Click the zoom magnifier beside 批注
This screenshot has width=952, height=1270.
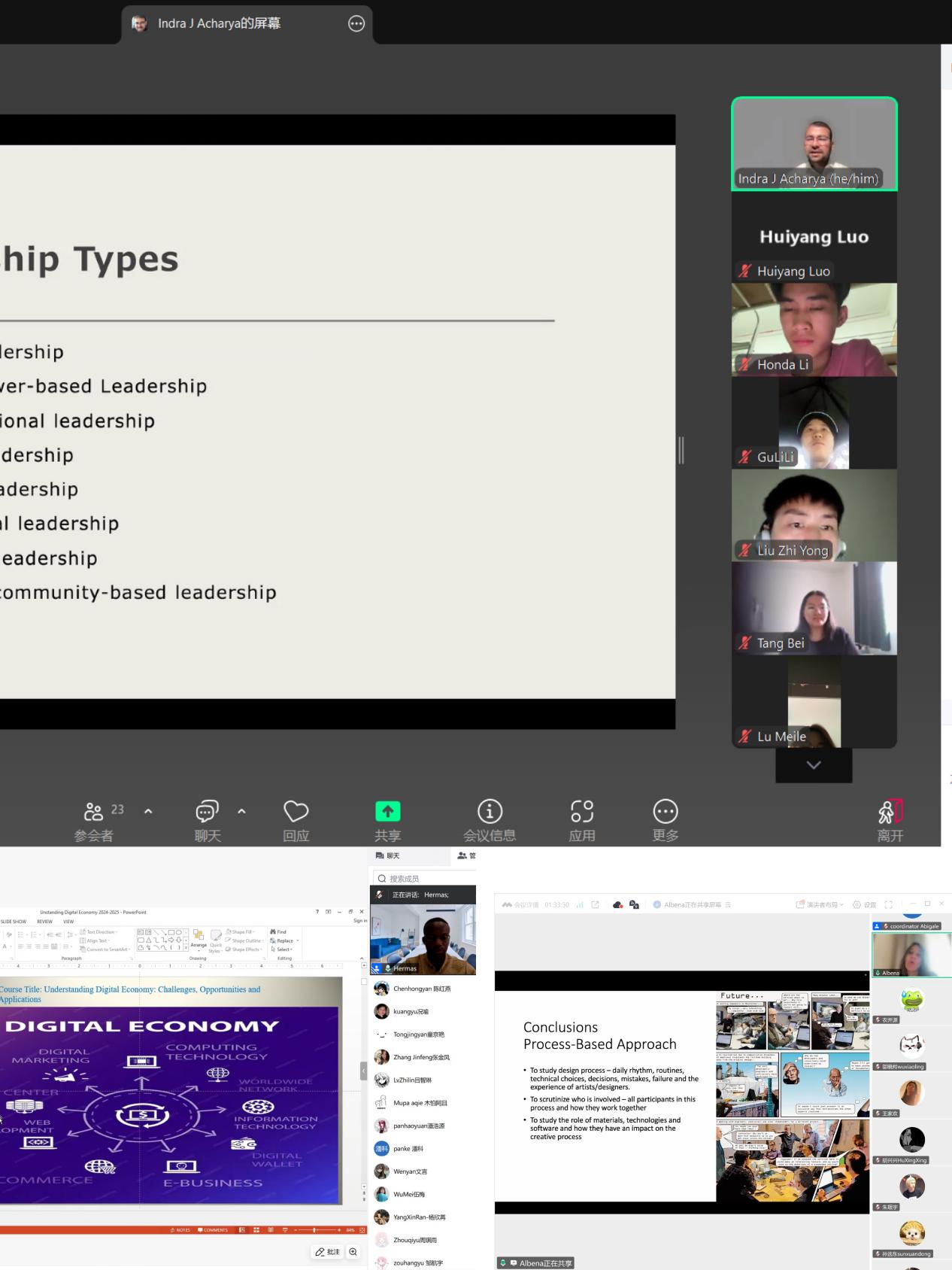[353, 1252]
